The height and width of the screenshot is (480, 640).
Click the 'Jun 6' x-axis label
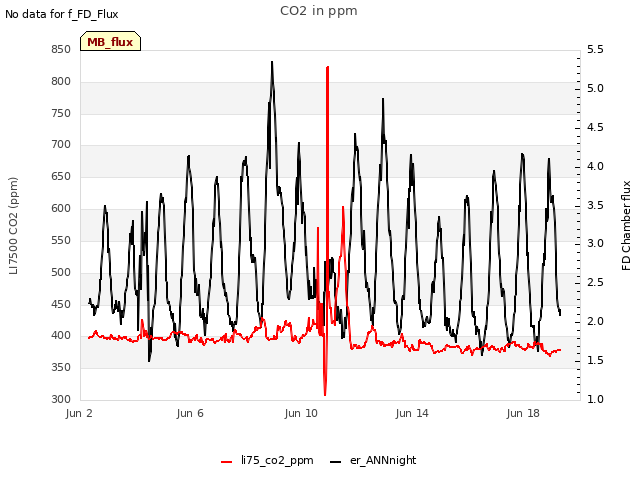(x=190, y=413)
